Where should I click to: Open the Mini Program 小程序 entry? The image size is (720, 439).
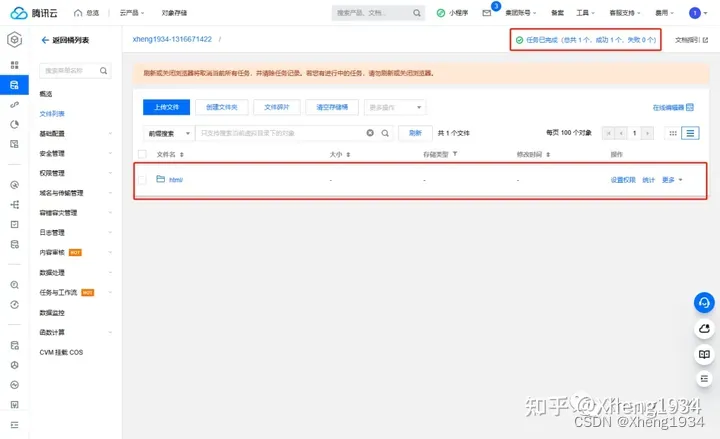click(452, 13)
